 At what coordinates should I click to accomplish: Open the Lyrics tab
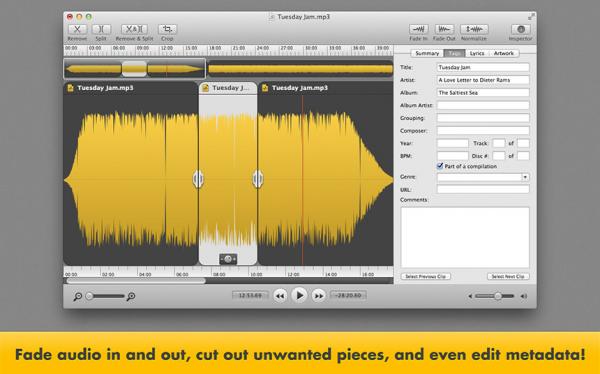point(477,53)
